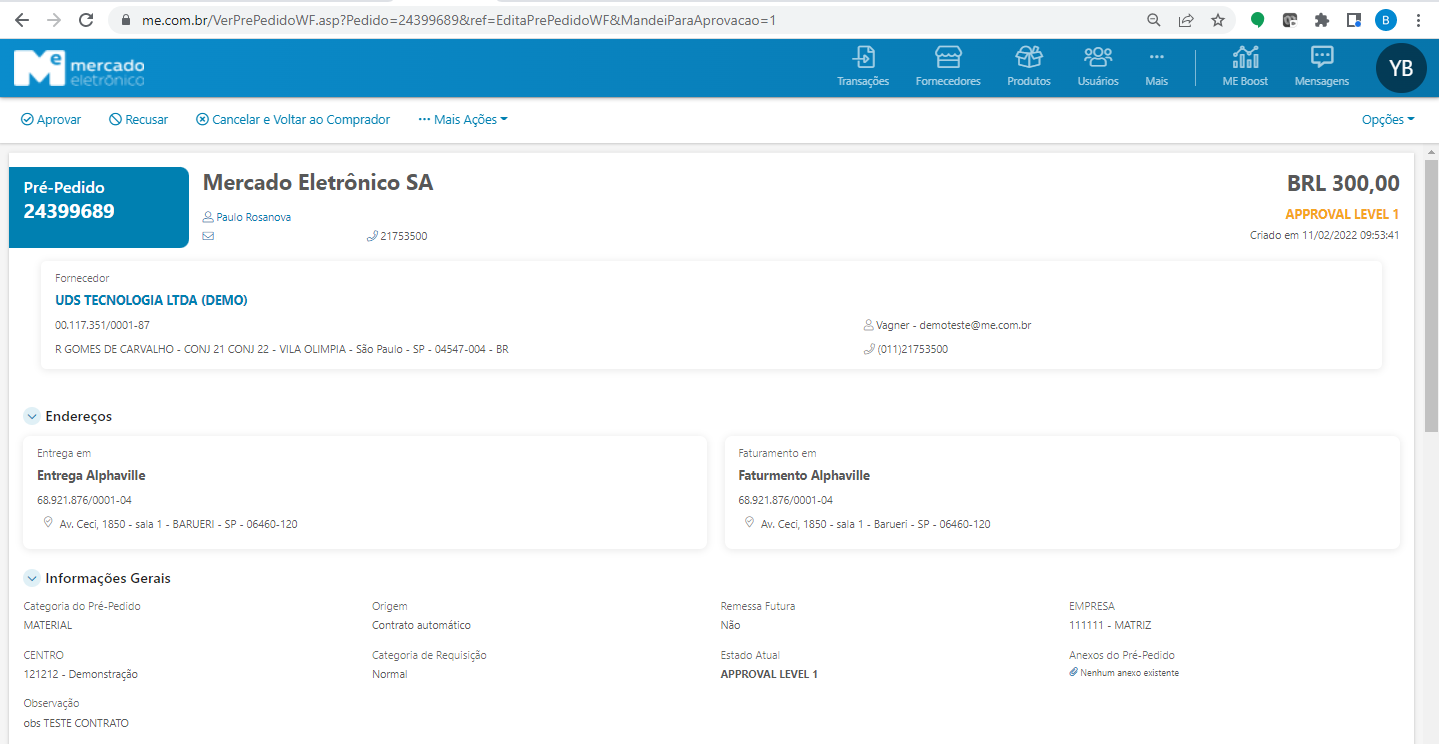Click the phone icon next to 21753500

[372, 237]
